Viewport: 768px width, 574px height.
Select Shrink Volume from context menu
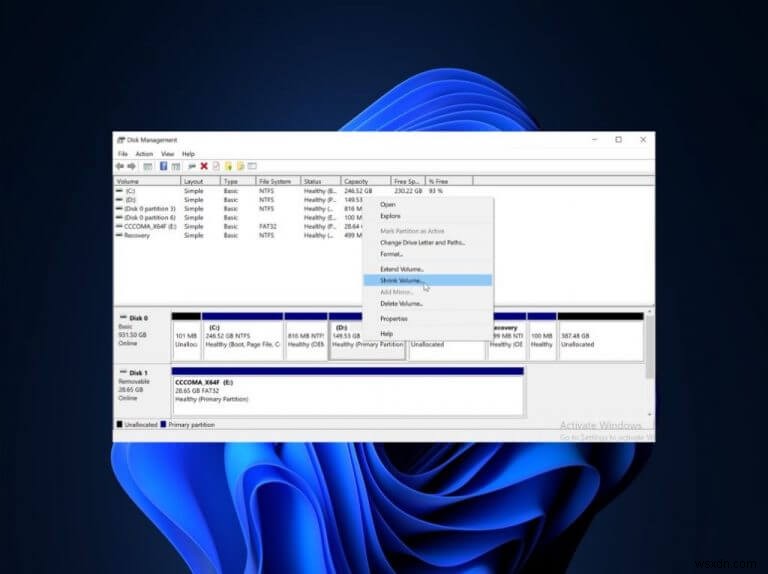(428, 281)
